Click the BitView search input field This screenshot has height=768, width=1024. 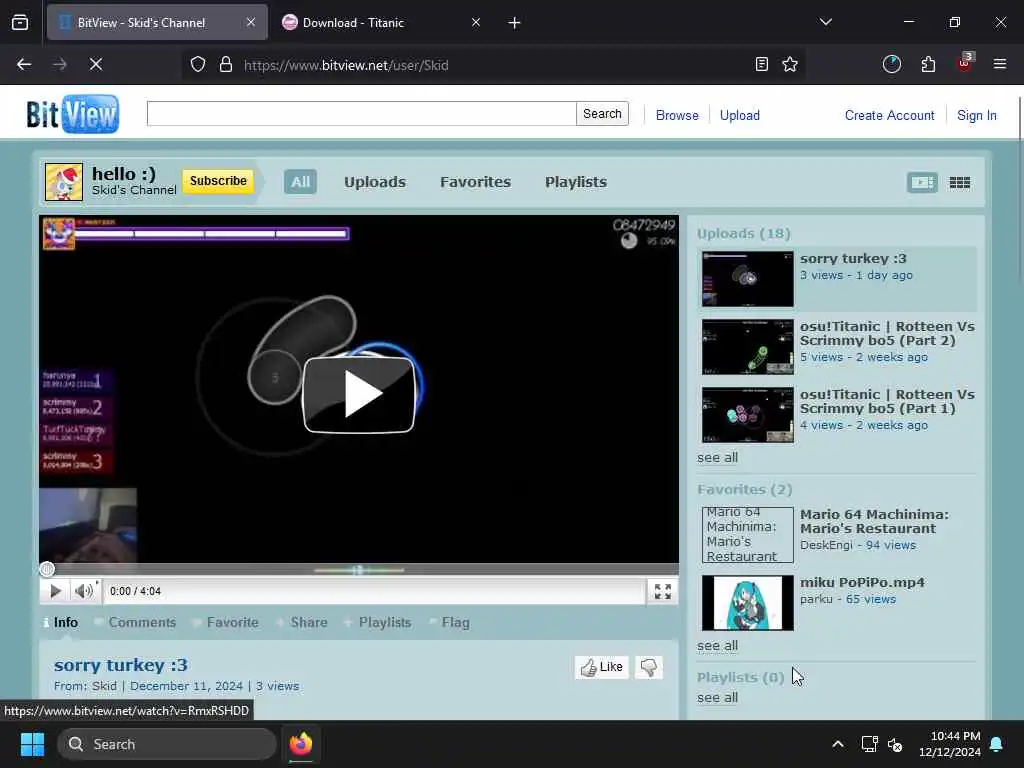[x=362, y=114]
